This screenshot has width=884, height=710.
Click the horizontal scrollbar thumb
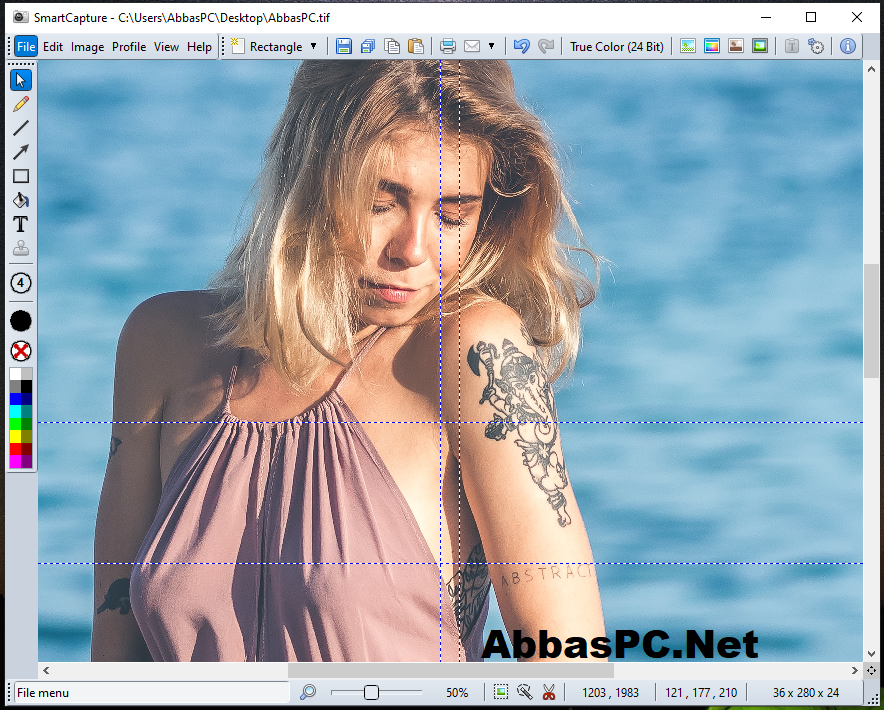450,671
